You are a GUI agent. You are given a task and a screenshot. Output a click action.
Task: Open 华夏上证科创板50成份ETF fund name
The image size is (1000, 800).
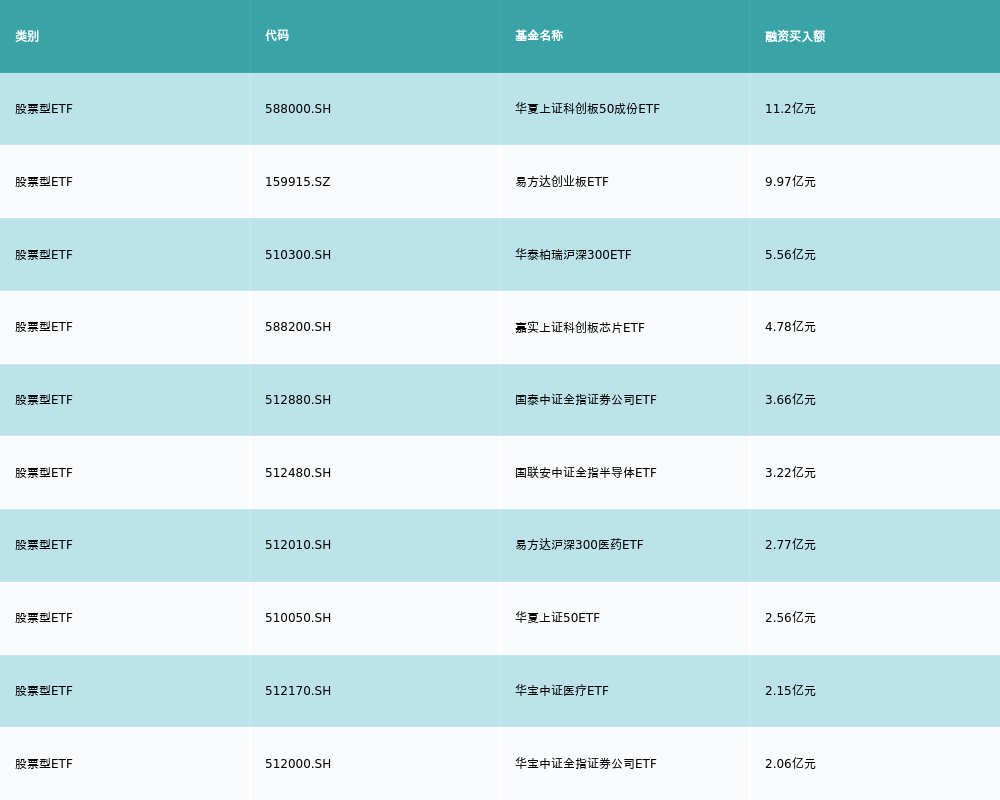tap(587, 109)
